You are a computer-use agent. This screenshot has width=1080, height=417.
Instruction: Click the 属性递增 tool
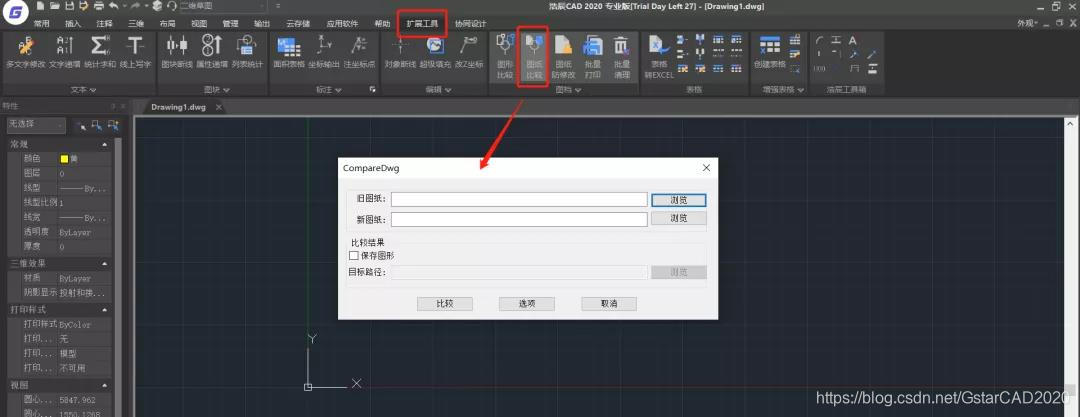(211, 52)
